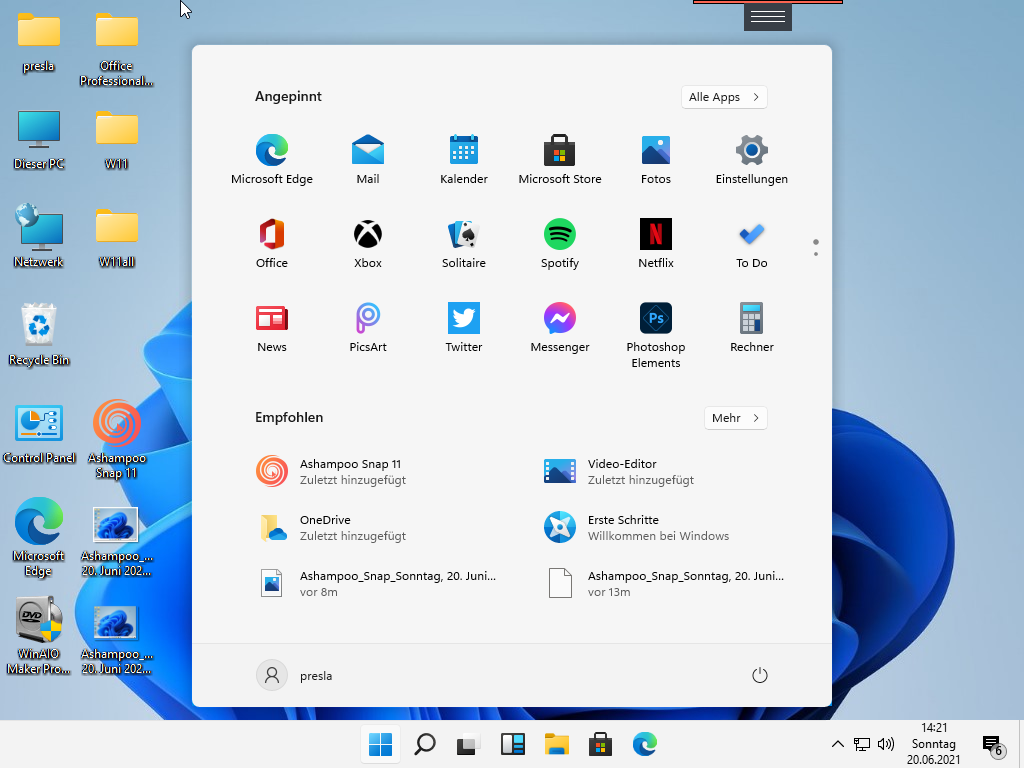Open File Explorer from taskbar

(x=556, y=744)
